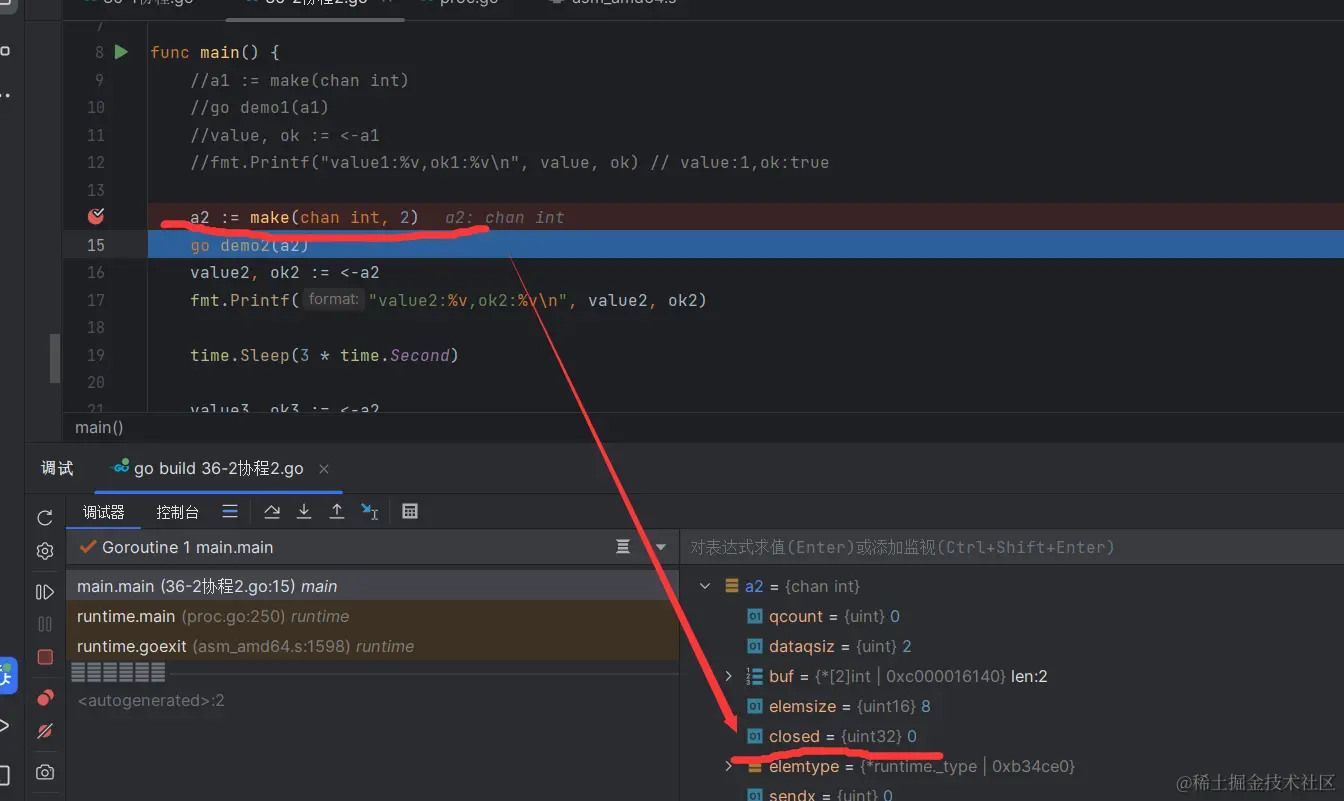Resume program execution

tap(45, 592)
